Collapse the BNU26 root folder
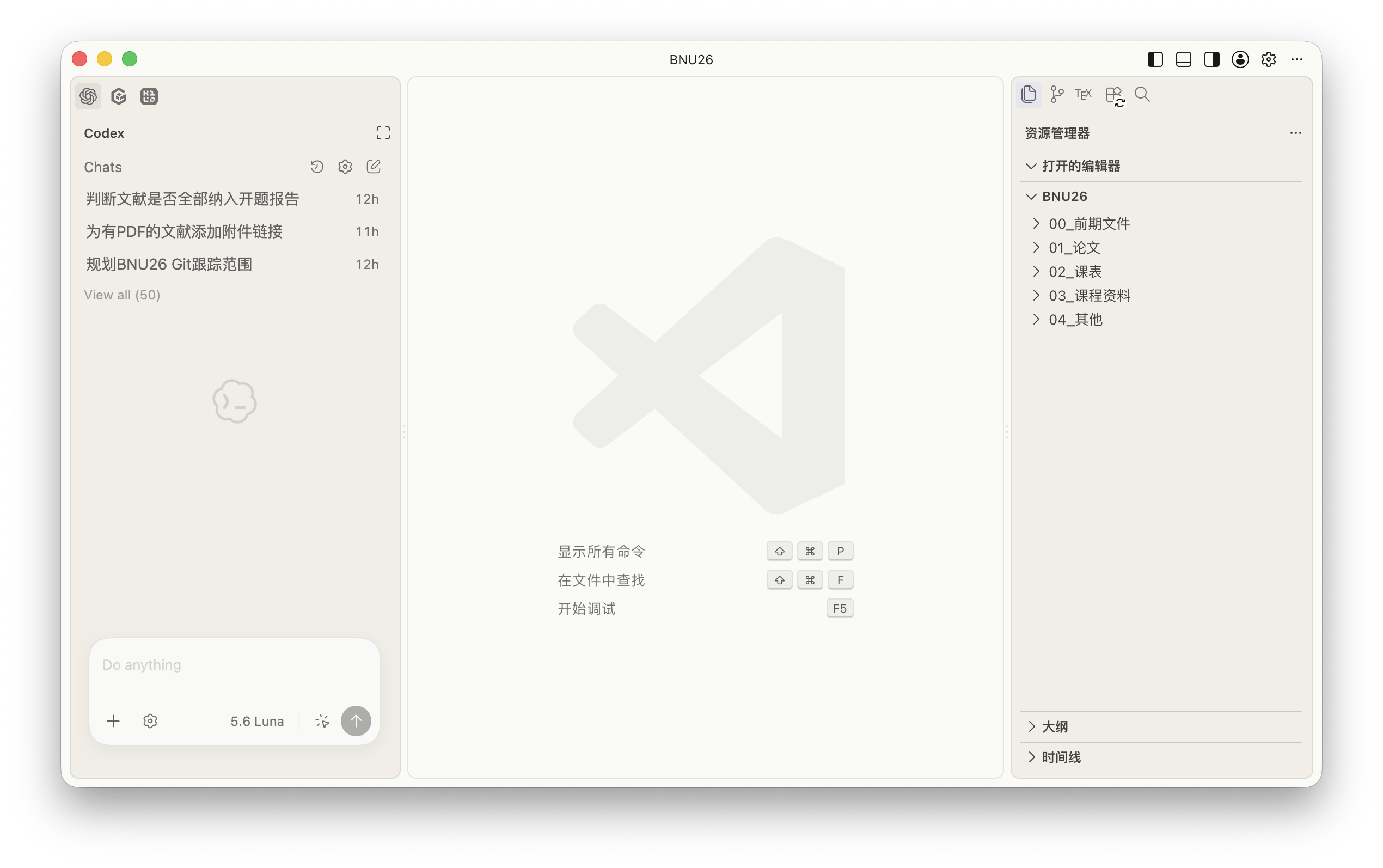This screenshot has width=1383, height=868. [1161, 197]
